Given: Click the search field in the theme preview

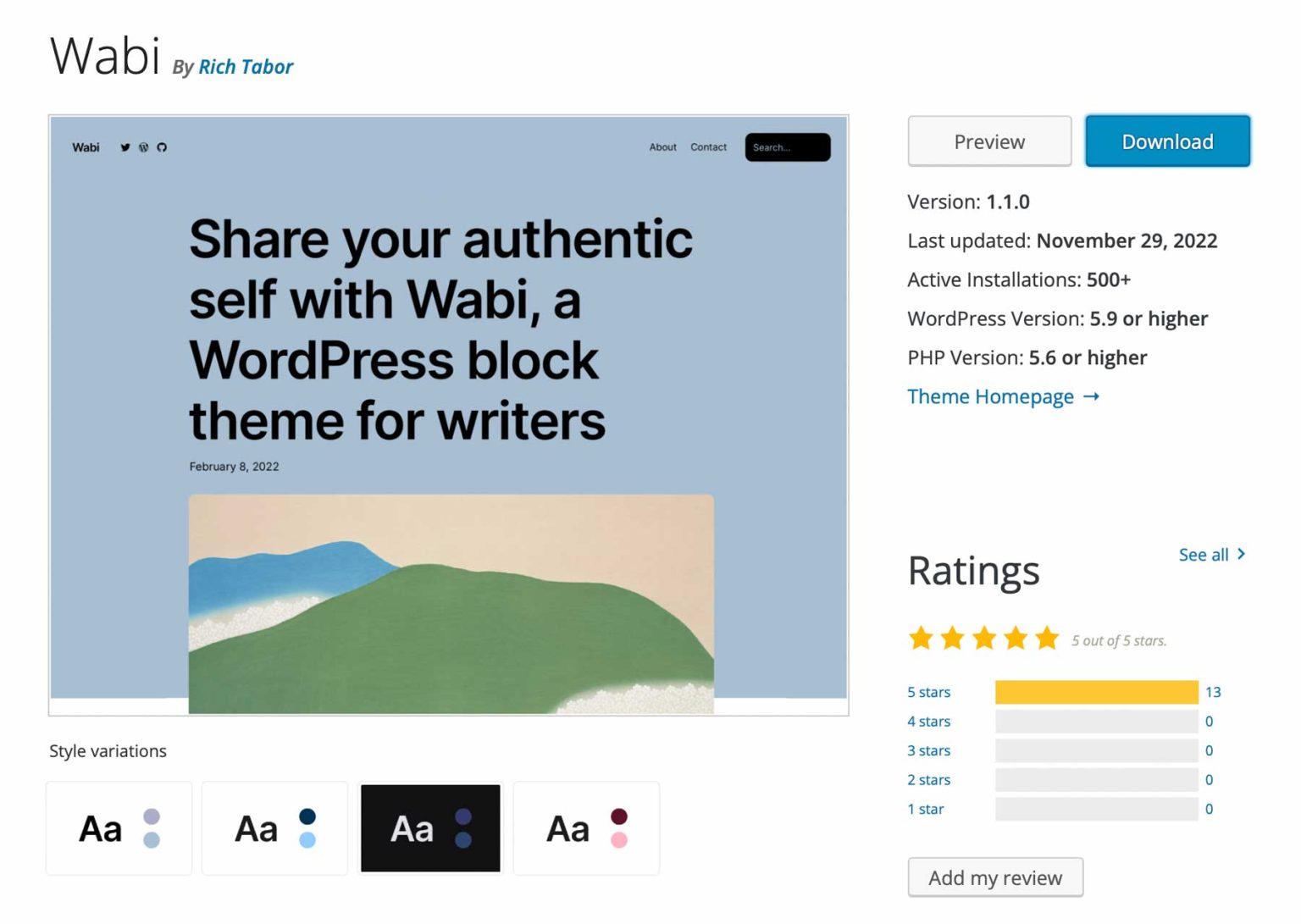Looking at the screenshot, I should click(x=786, y=147).
